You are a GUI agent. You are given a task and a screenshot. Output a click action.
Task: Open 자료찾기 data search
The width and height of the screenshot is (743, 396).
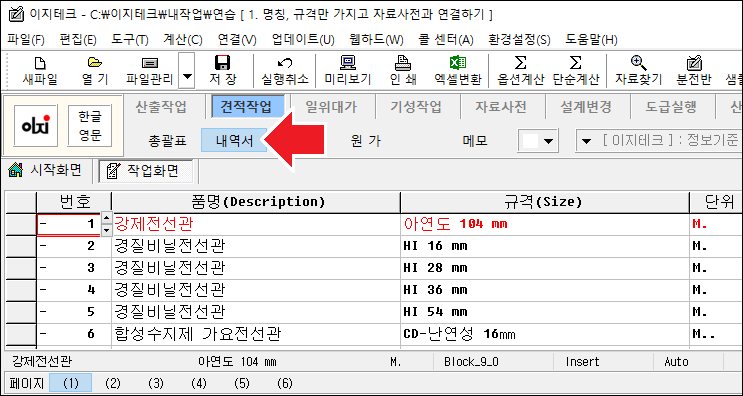(x=638, y=71)
